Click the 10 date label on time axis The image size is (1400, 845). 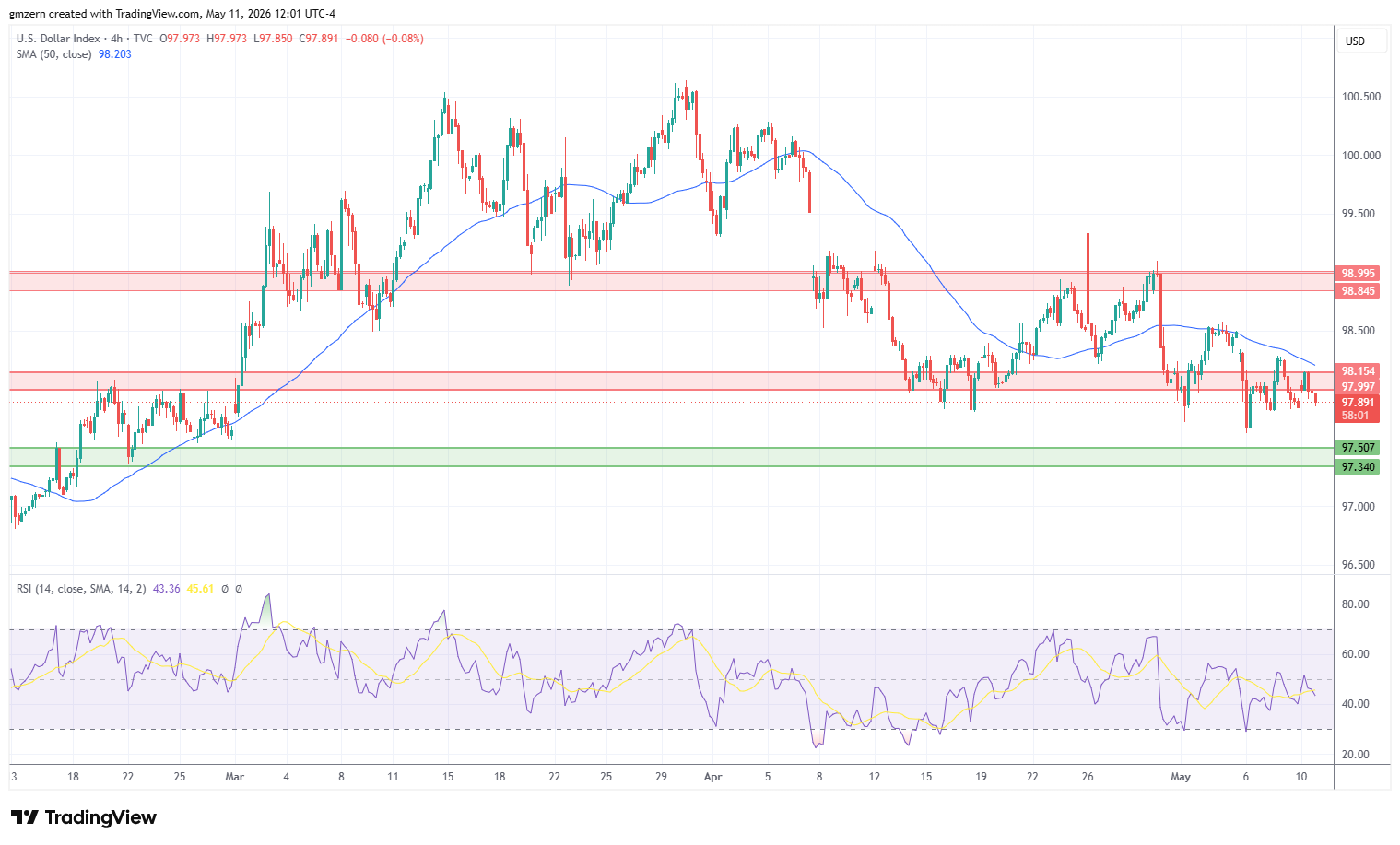(x=1301, y=777)
